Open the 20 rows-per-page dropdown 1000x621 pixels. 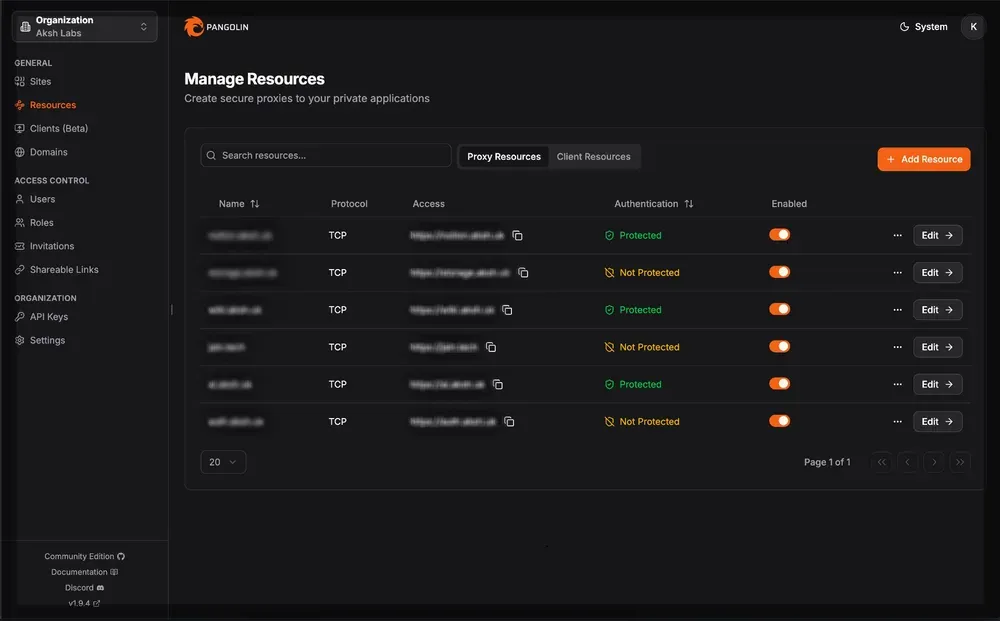pos(223,462)
